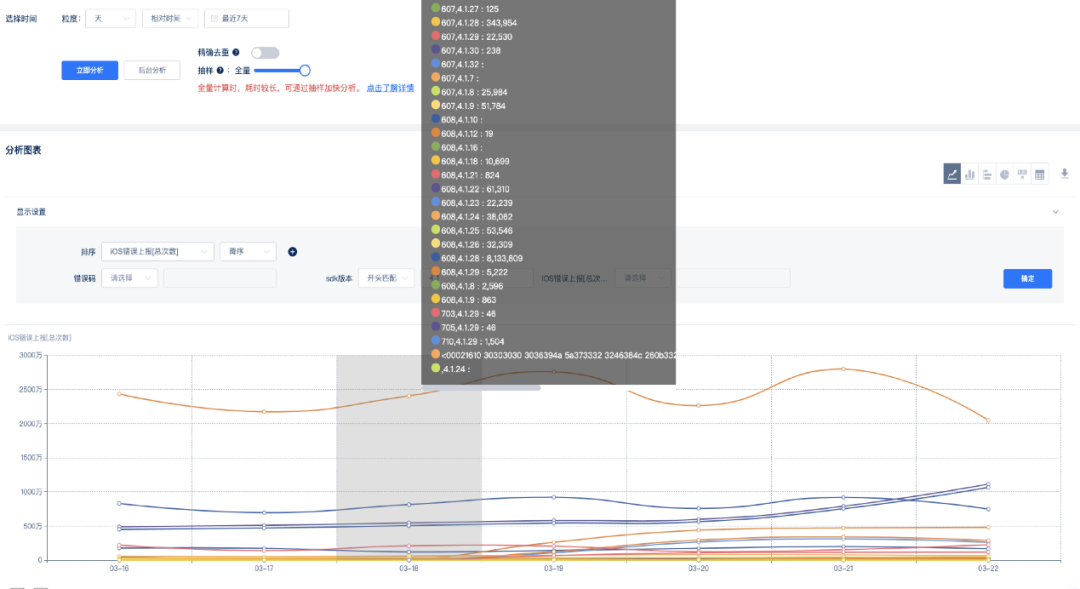The image size is (1080, 589).
Task: Click tooltip entry 710,4.1.29 : 1,504
Action: (x=468, y=341)
